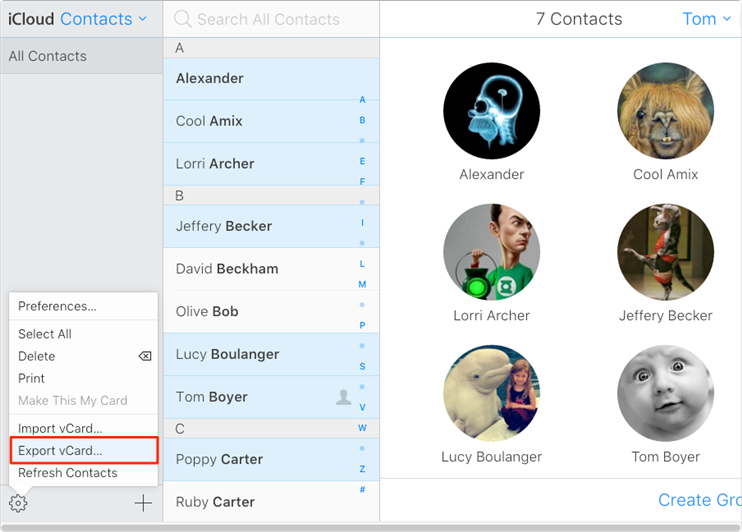Jump to letter M in index
This screenshot has width=742, height=532.
362,284
